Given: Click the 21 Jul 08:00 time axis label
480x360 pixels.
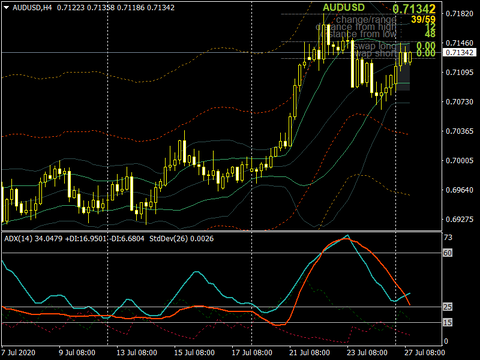Looking at the screenshot, I should (310, 353).
